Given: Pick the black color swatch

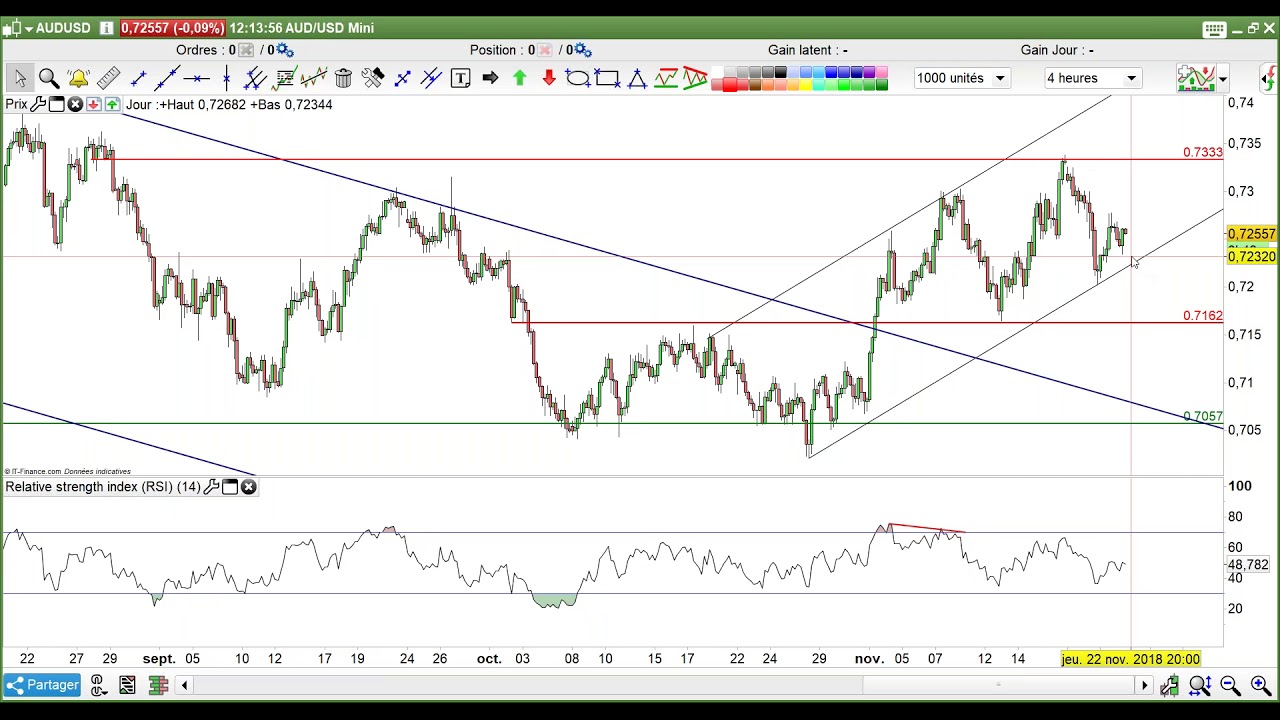Looking at the screenshot, I should coord(780,72).
